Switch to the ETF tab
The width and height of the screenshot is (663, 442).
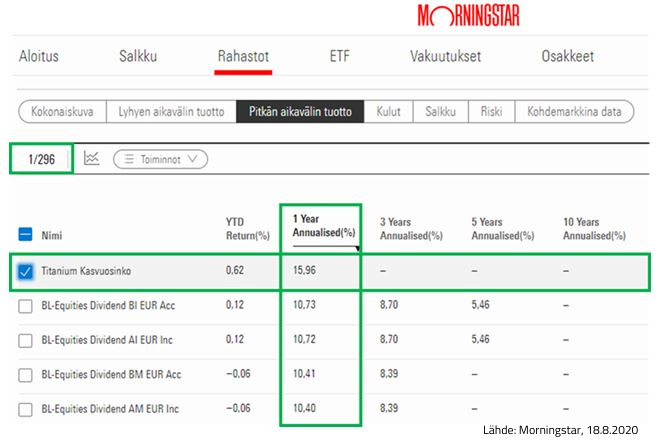pos(340,56)
